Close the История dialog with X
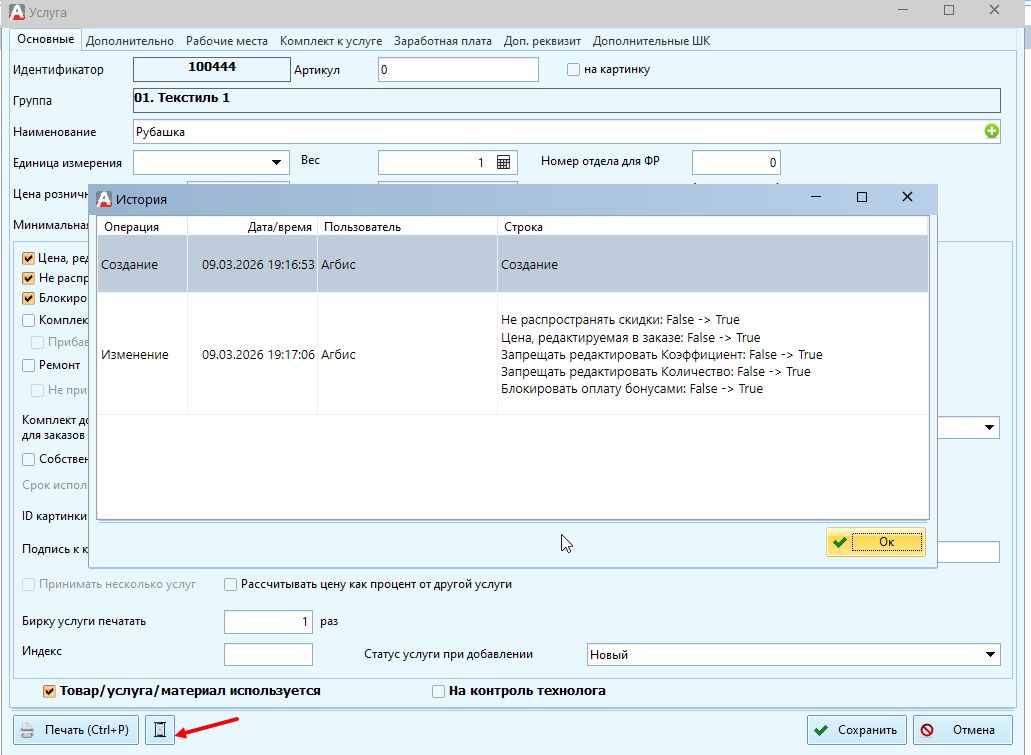Screen dimensions: 1031x755 [x=907, y=197]
